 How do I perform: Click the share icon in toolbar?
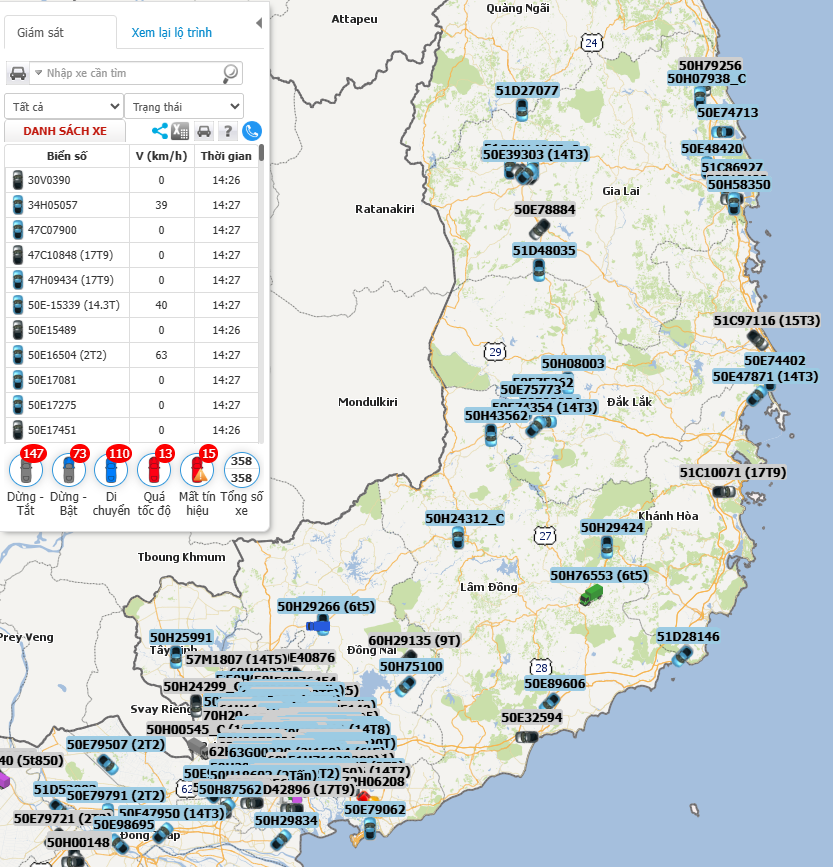coord(160,131)
